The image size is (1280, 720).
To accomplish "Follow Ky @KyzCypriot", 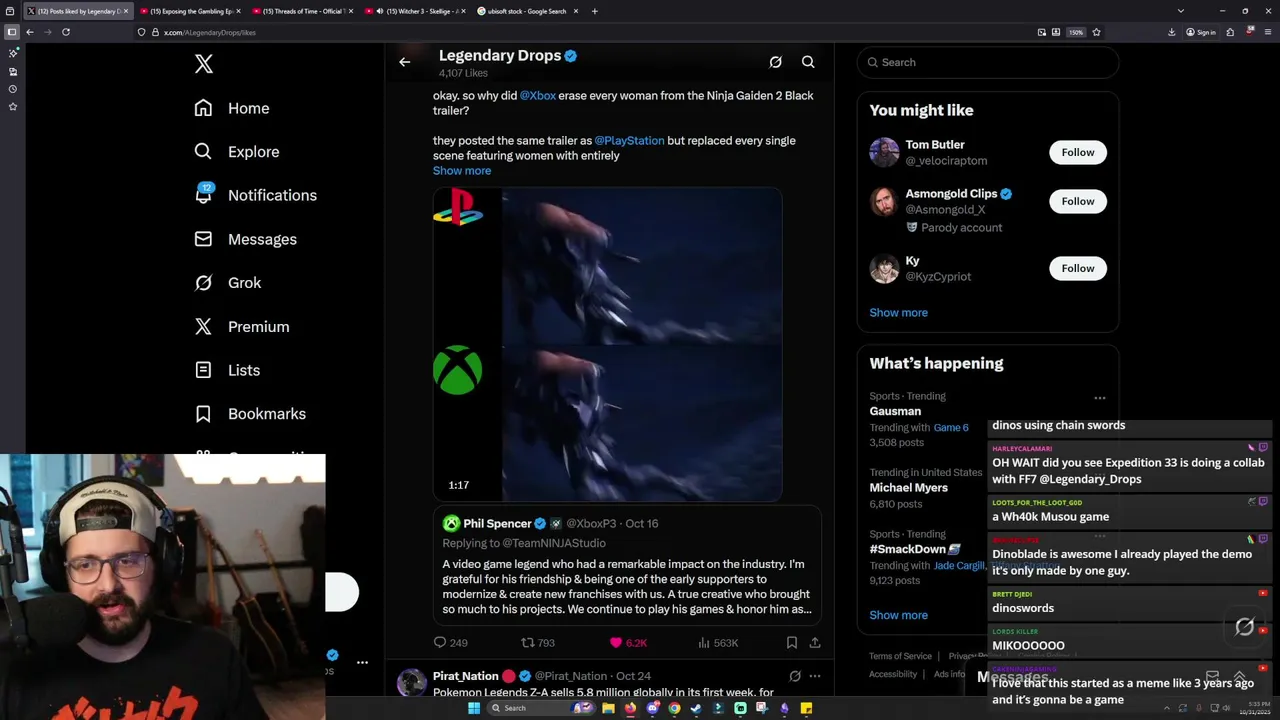I will click(1078, 268).
